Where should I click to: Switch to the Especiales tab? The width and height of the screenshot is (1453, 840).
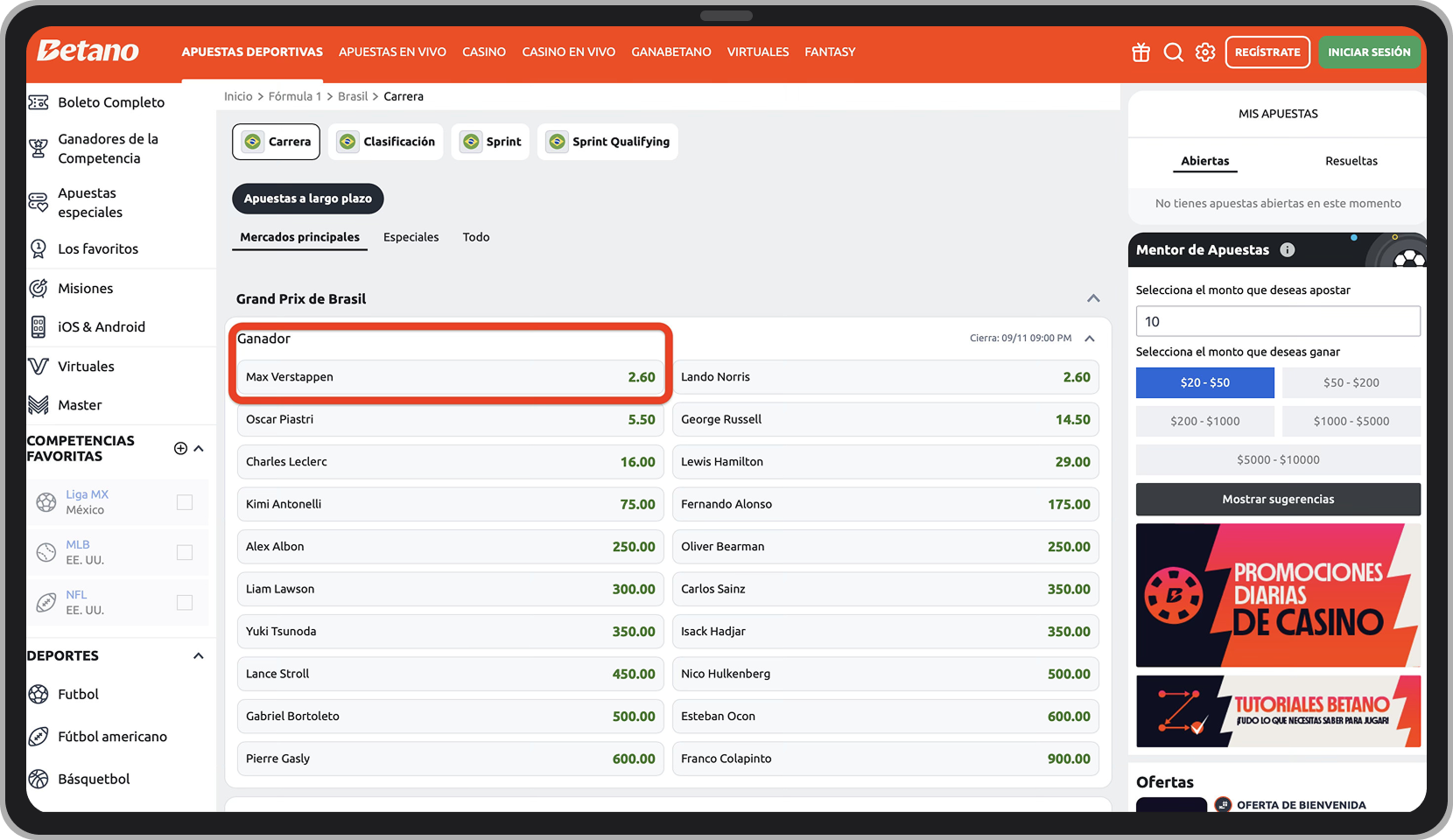(411, 237)
